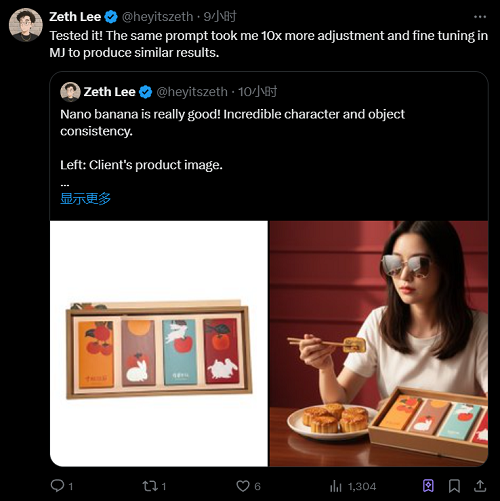The width and height of the screenshot is (500, 501).
Task: Click the 10小时 timestamp in quoted tweet
Action: point(257,92)
